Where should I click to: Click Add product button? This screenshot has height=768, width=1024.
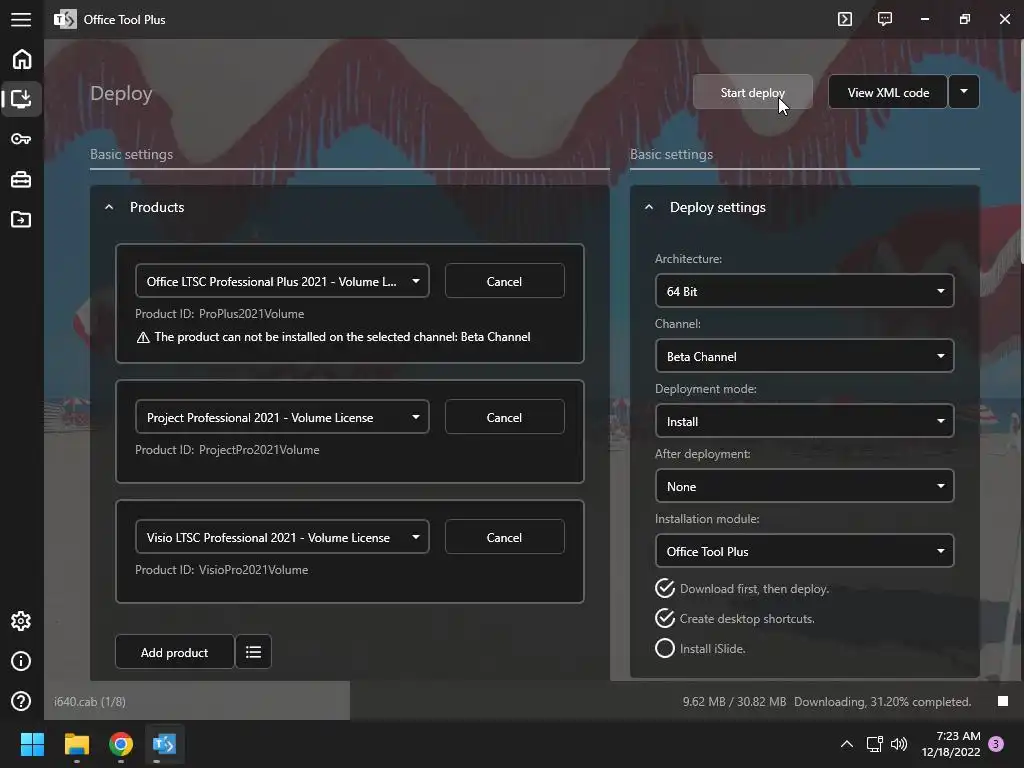coord(174,652)
